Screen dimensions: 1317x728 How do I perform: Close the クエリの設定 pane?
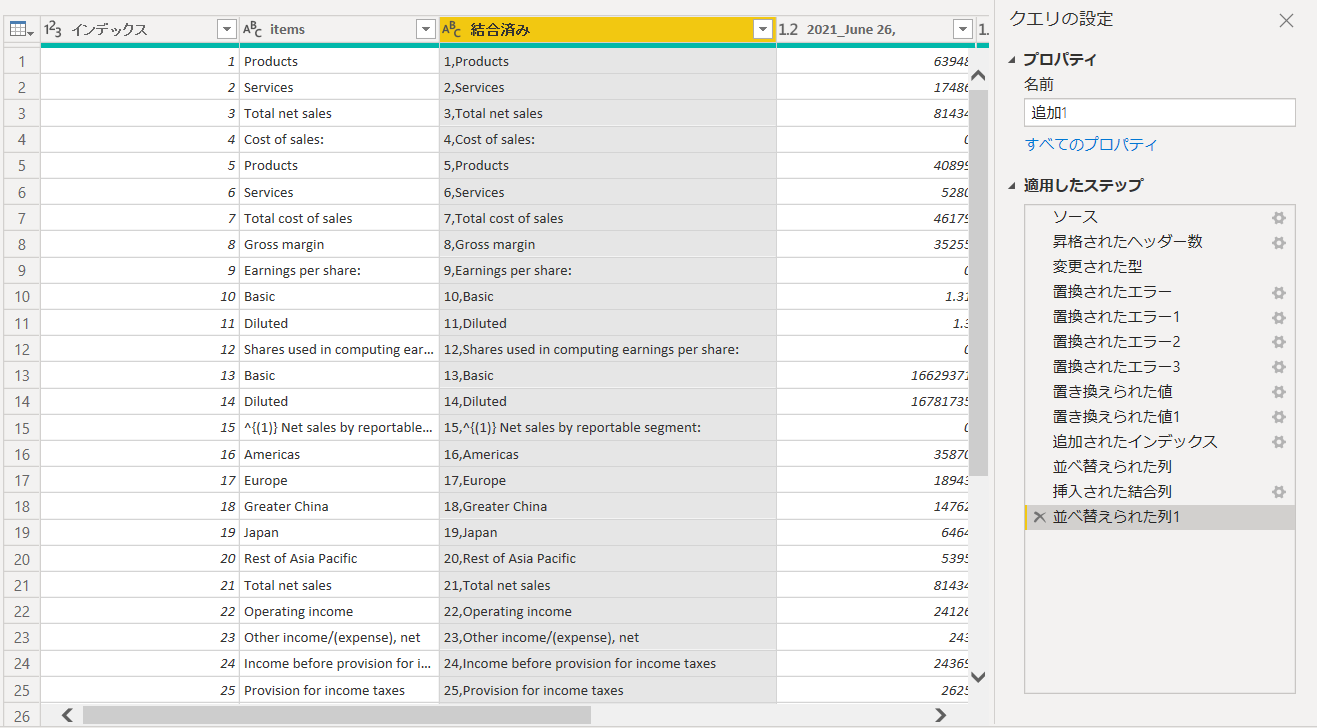tap(1286, 20)
